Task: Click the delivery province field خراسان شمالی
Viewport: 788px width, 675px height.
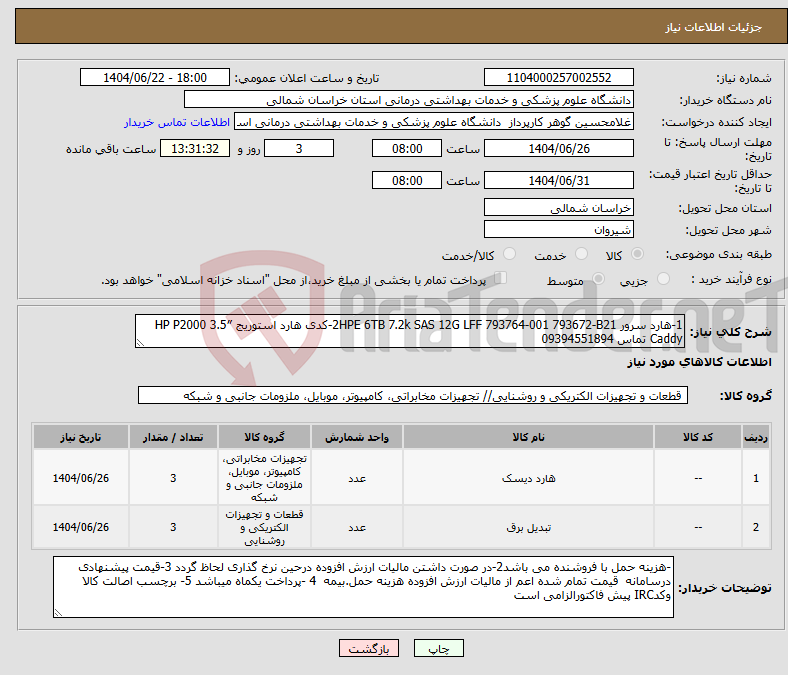Action: coord(558,207)
